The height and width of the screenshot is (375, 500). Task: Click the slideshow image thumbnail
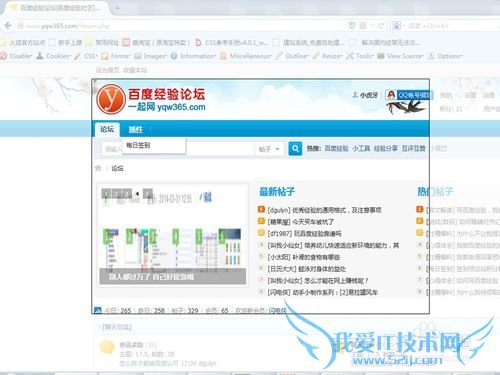[173, 235]
